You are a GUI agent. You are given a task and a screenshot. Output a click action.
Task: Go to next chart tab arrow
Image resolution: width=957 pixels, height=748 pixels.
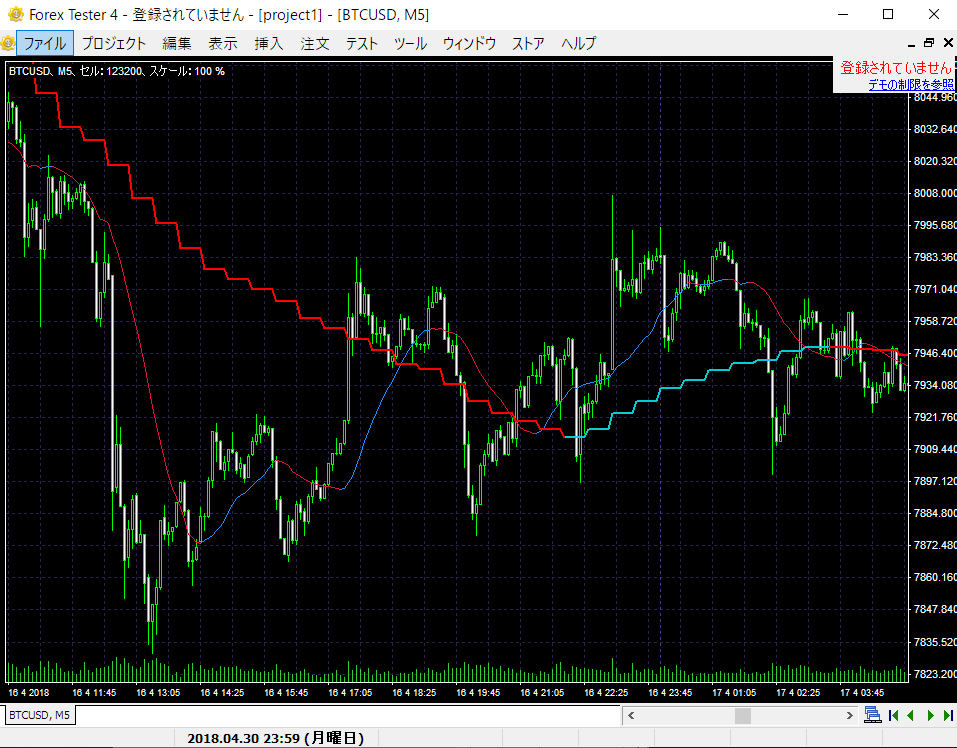coord(931,715)
